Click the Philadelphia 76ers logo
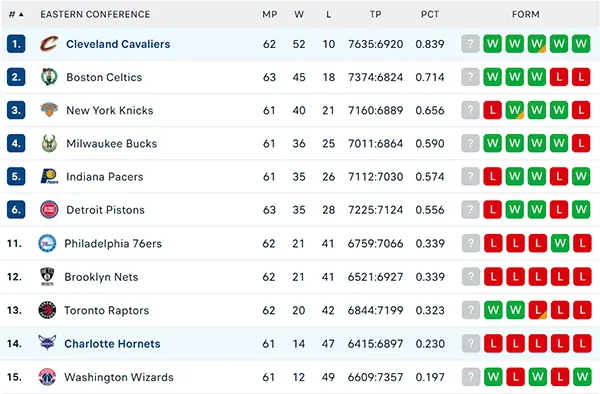600x394 pixels. [x=47, y=243]
